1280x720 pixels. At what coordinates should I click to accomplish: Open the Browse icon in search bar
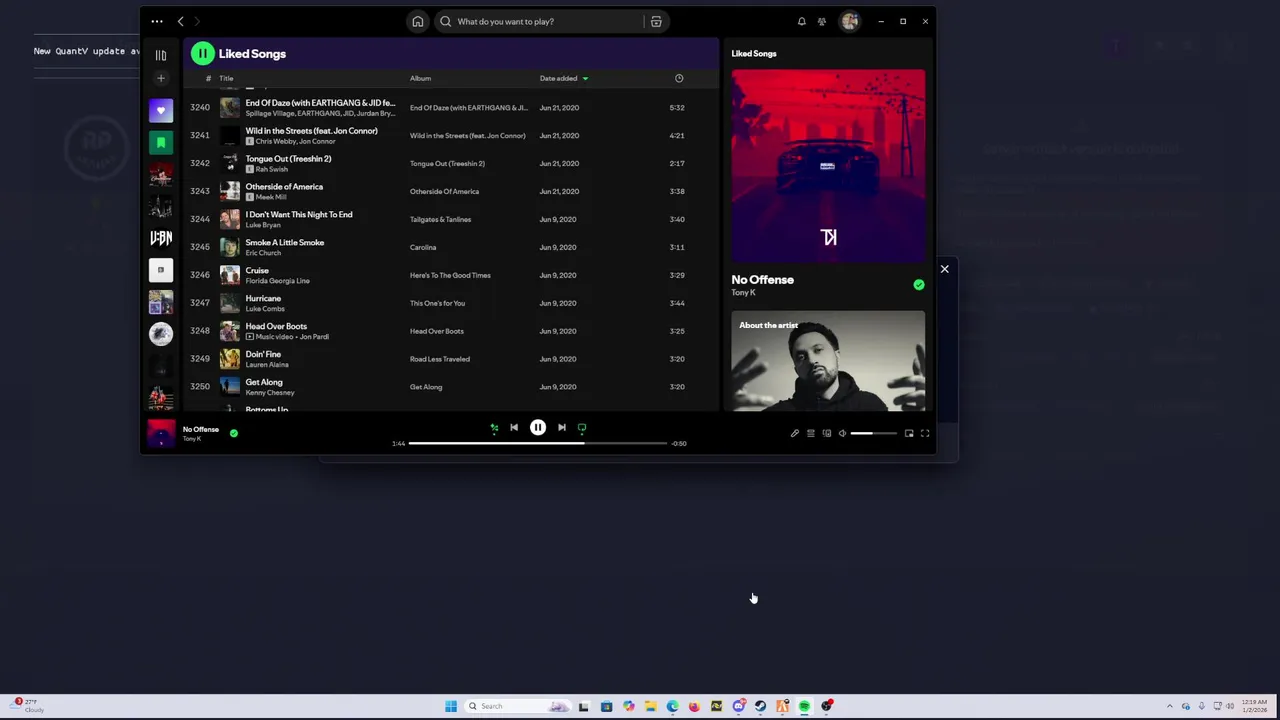656,21
